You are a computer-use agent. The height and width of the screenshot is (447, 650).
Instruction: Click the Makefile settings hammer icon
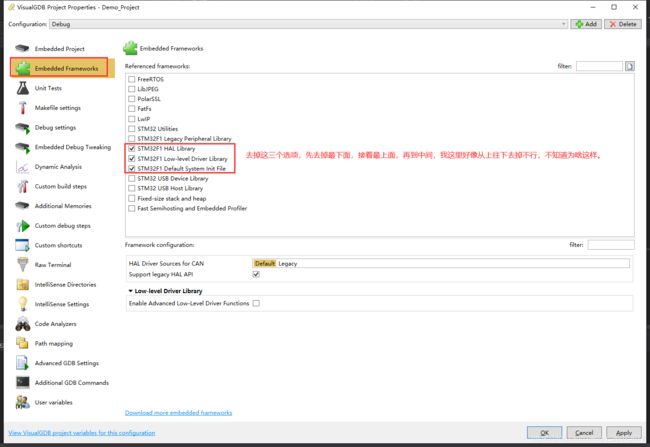pyautogui.click(x=23, y=107)
